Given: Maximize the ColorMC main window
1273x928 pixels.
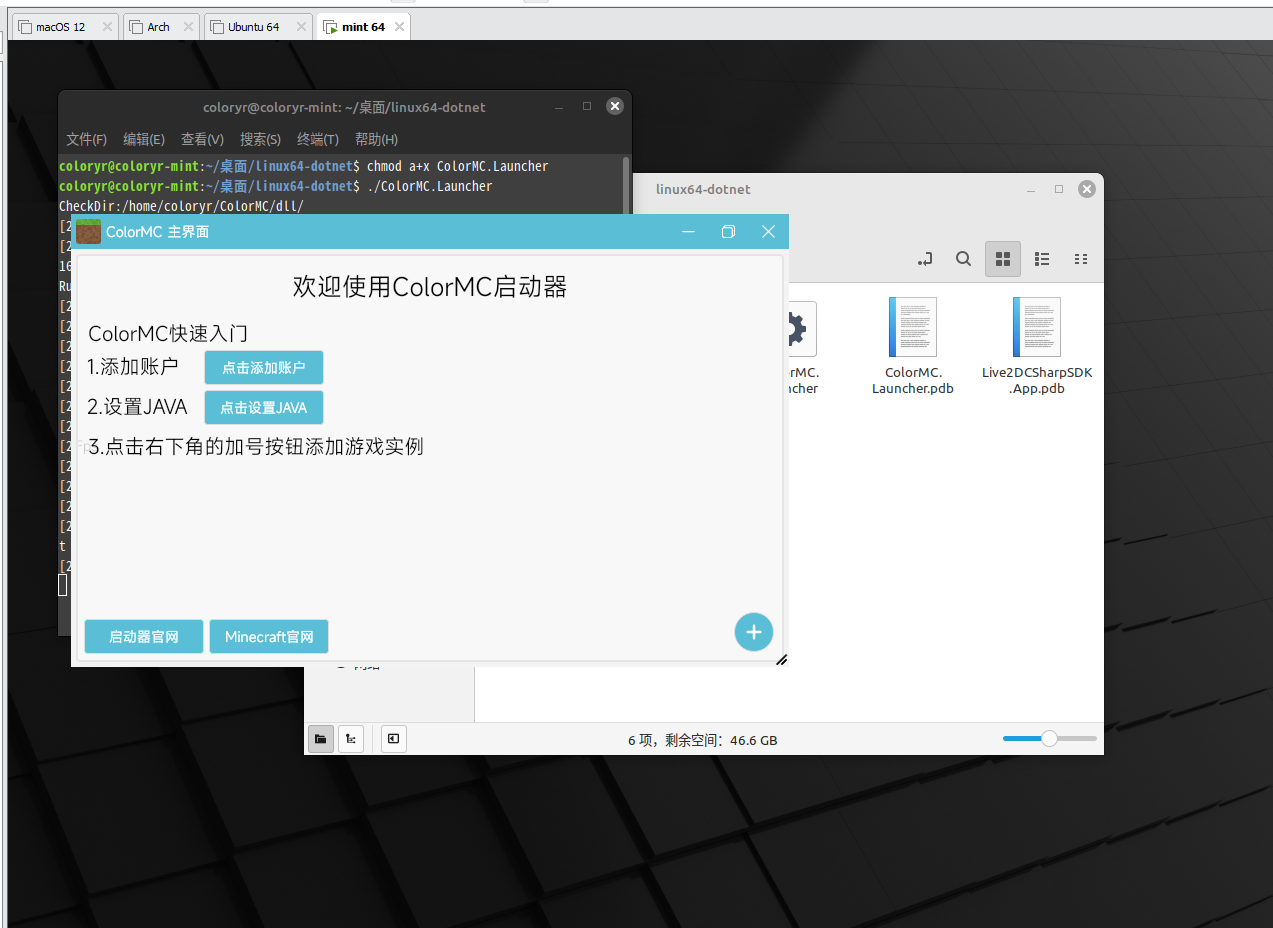Looking at the screenshot, I should [728, 232].
